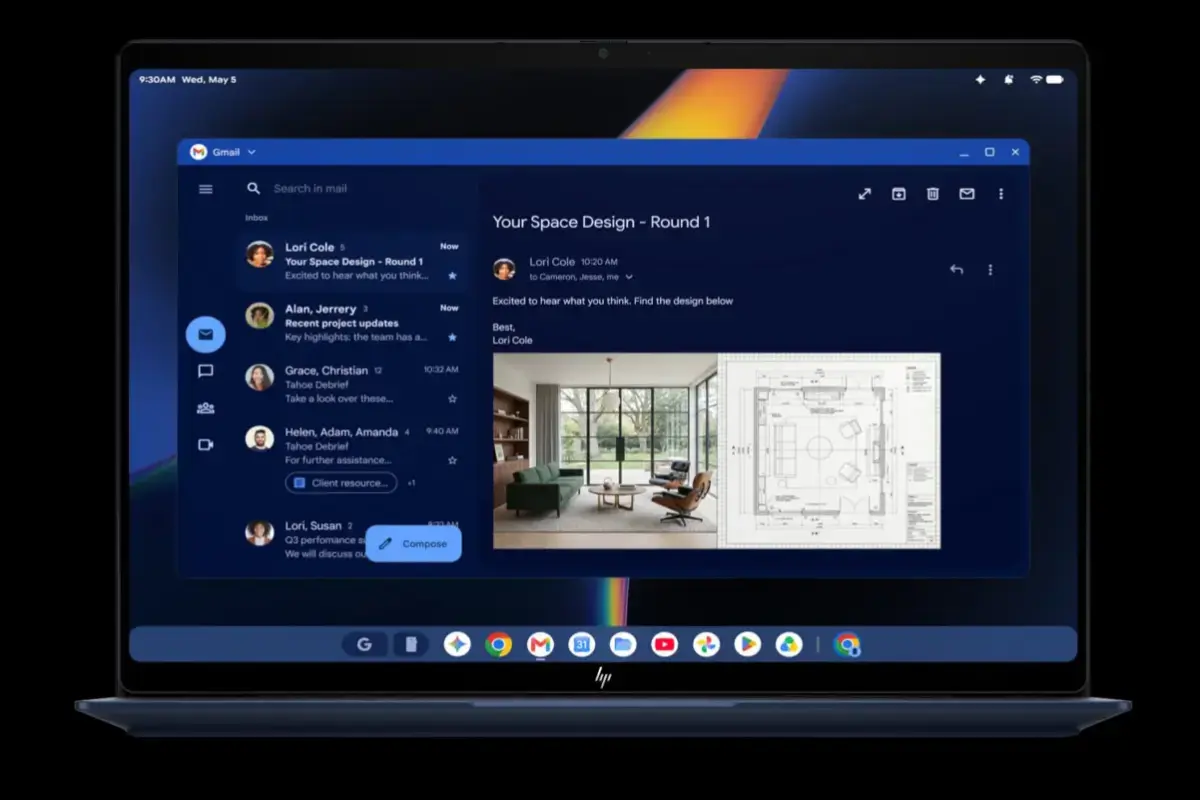
Task: Show the +1 additional attachment
Action: coord(411,483)
